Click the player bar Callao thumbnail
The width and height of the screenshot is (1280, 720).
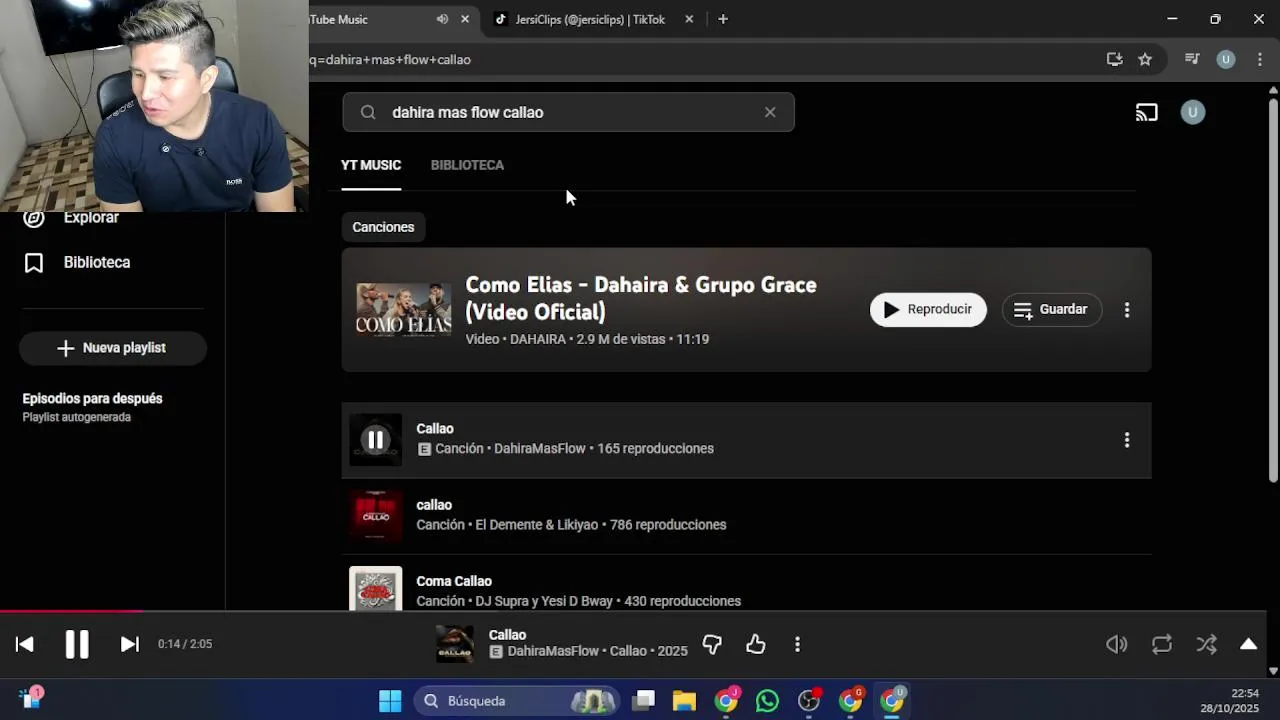pos(455,644)
